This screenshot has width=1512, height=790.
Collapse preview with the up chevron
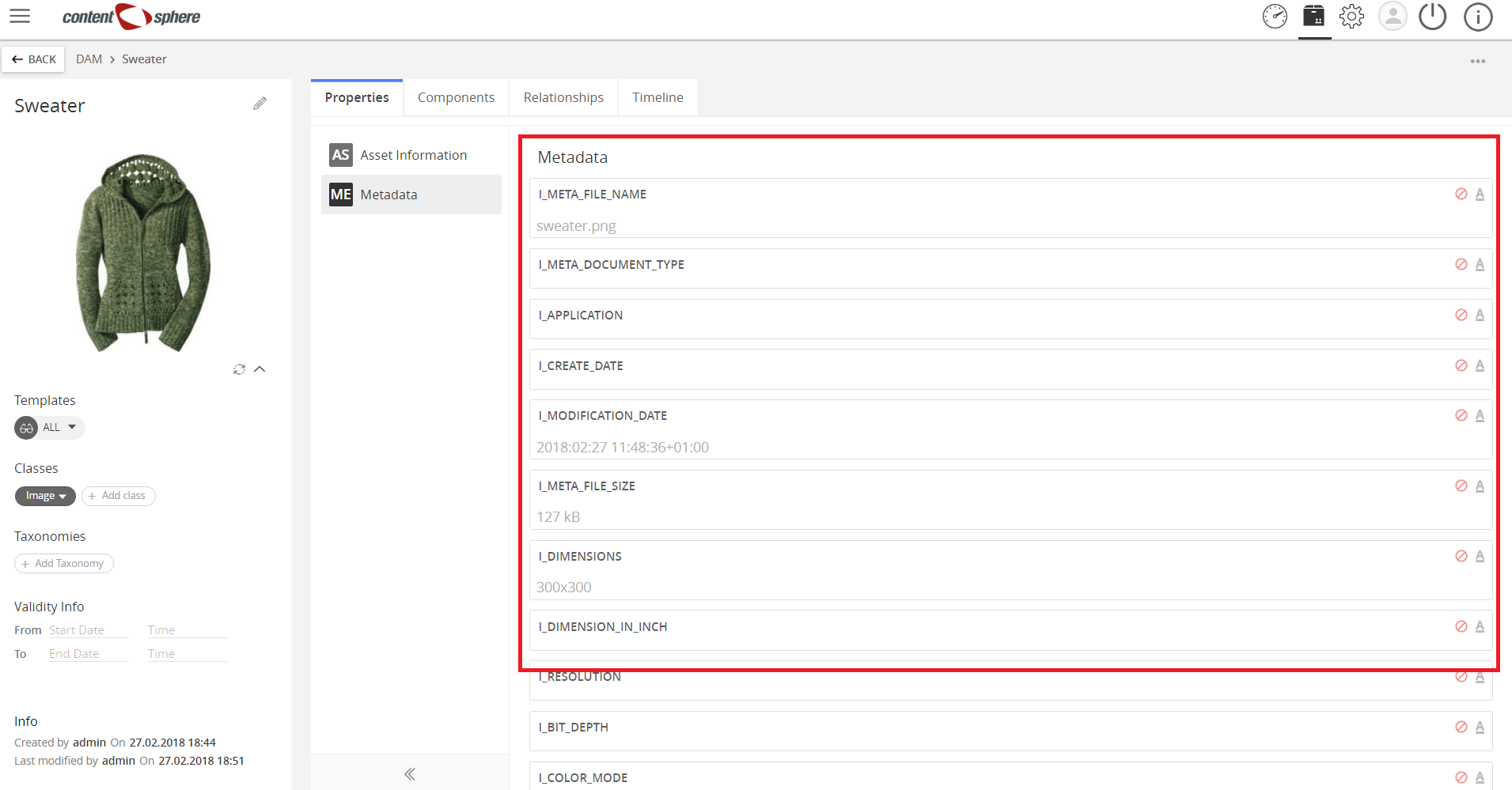tap(260, 369)
